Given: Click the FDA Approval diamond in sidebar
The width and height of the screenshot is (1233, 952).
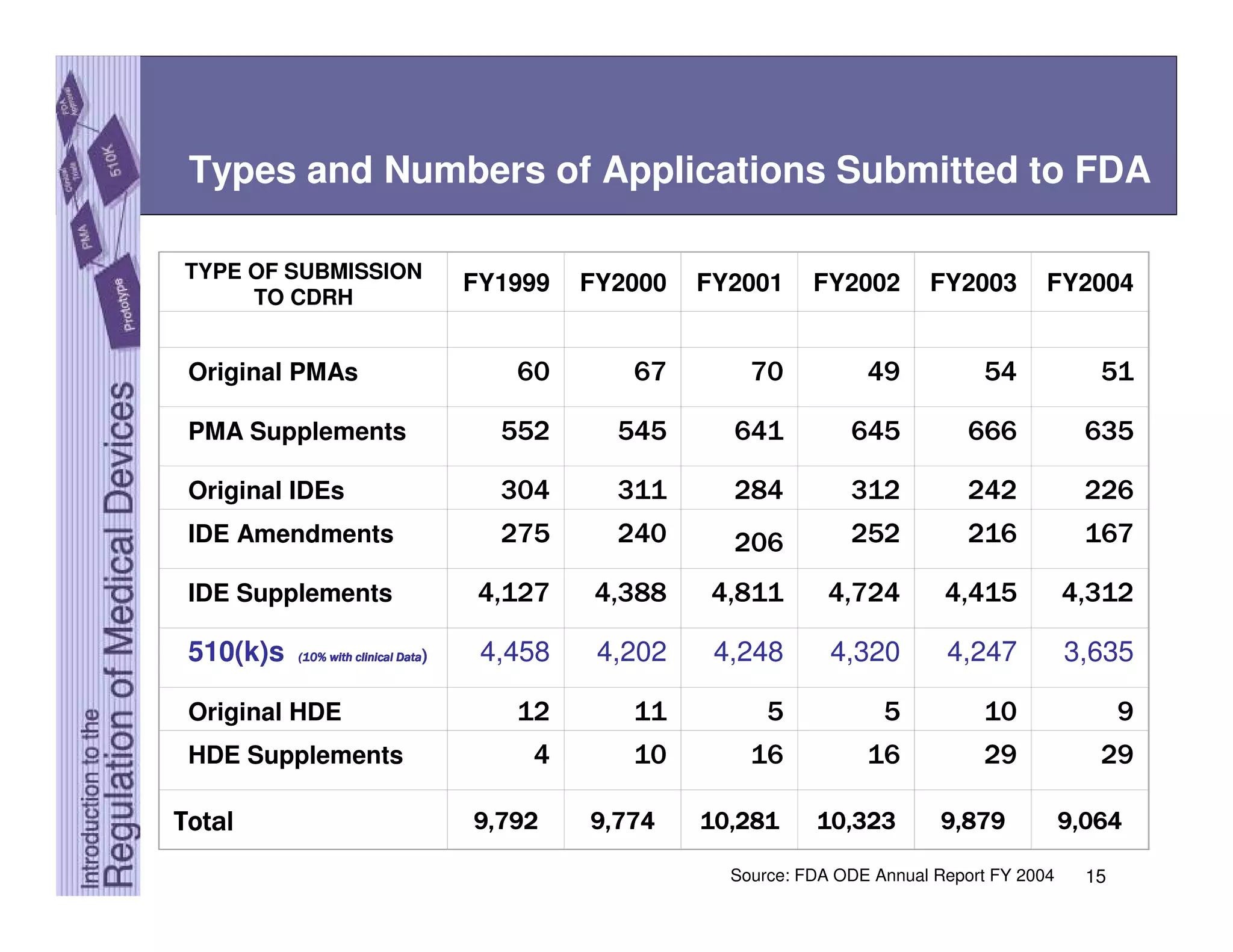Looking at the screenshot, I should point(70,103).
